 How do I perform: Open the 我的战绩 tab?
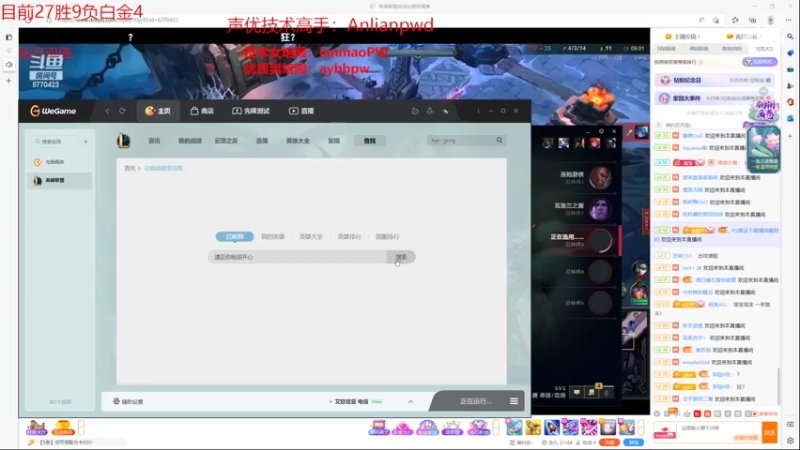[x=190, y=141]
